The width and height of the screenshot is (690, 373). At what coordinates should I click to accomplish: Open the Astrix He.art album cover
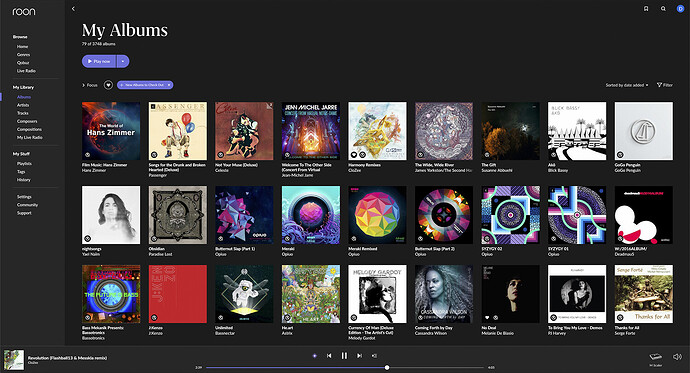tap(311, 294)
